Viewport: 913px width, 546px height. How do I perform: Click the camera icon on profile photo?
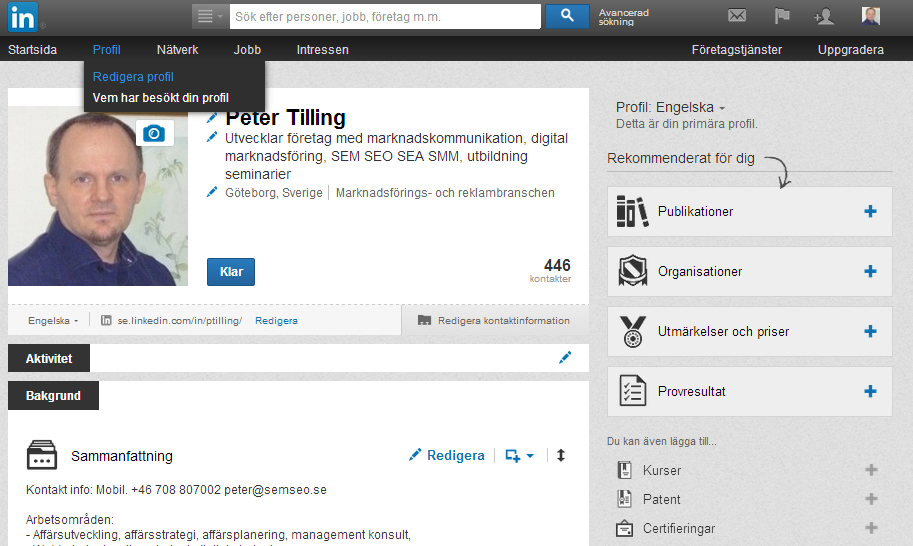click(x=154, y=133)
